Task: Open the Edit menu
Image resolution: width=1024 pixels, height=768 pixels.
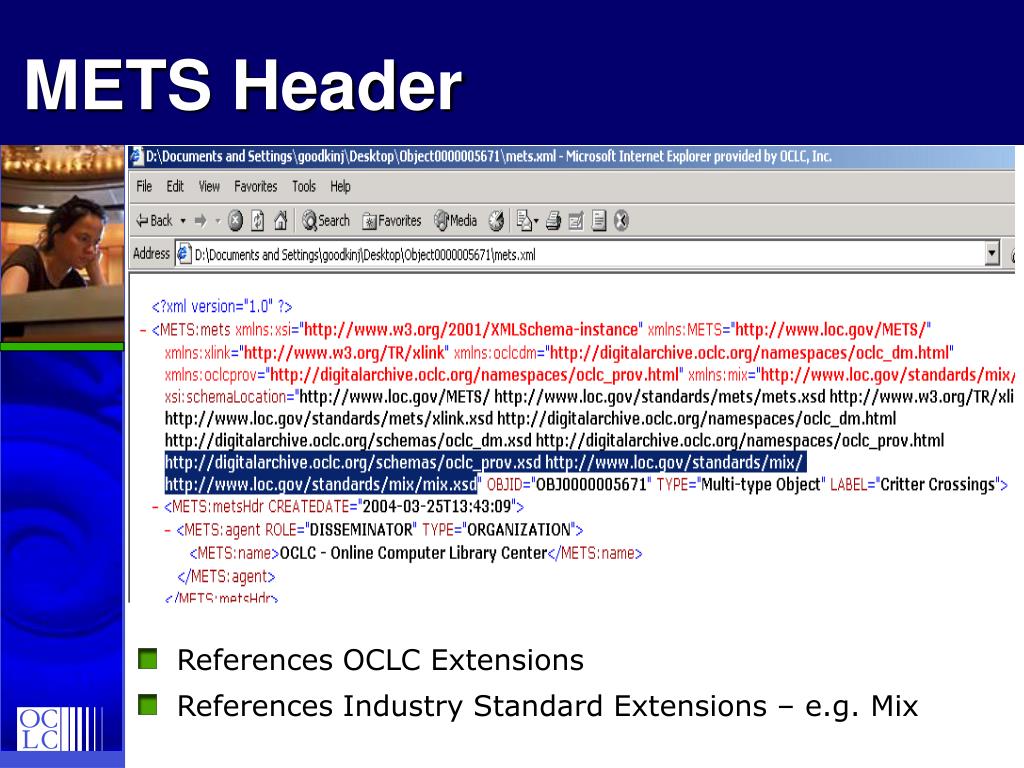Action: 175,187
